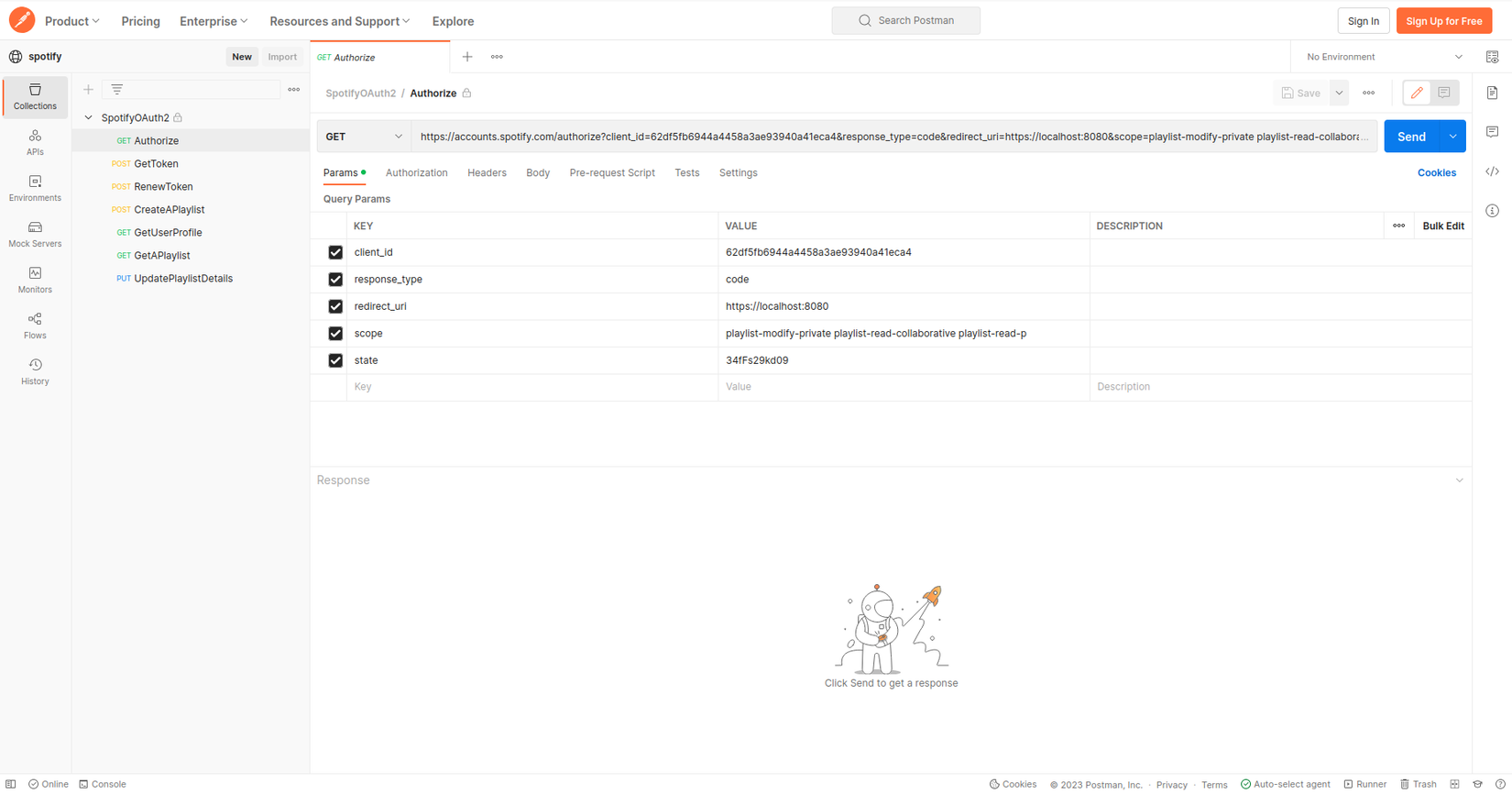Viewport: 1512px width, 794px height.
Task: Open Console from status bar
Action: click(103, 785)
